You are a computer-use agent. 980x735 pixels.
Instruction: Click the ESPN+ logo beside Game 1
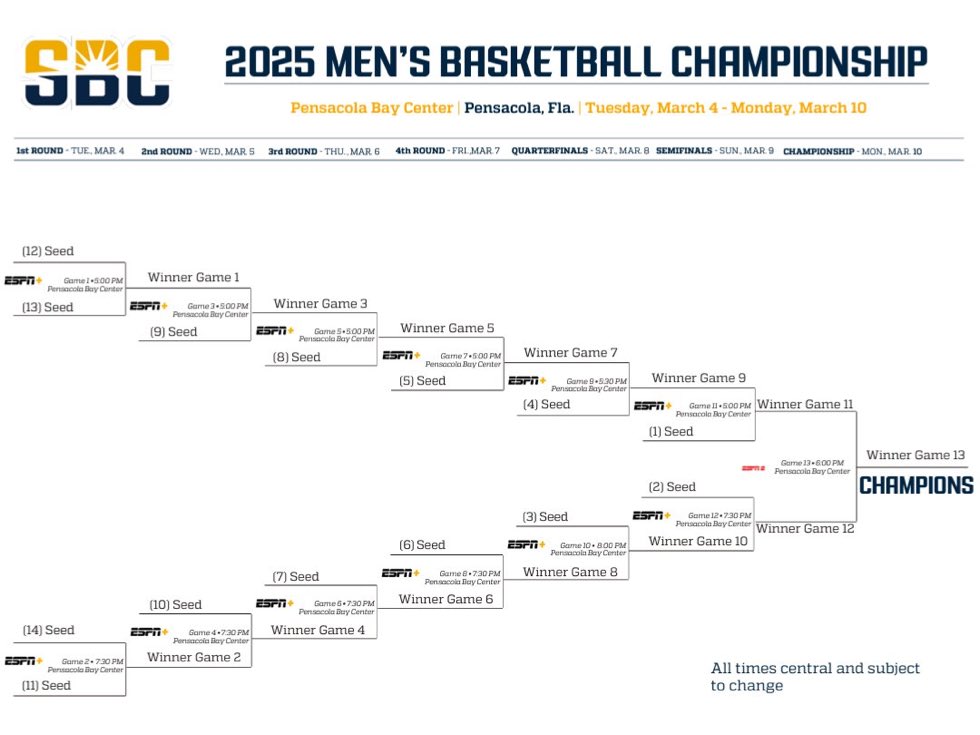[24, 281]
